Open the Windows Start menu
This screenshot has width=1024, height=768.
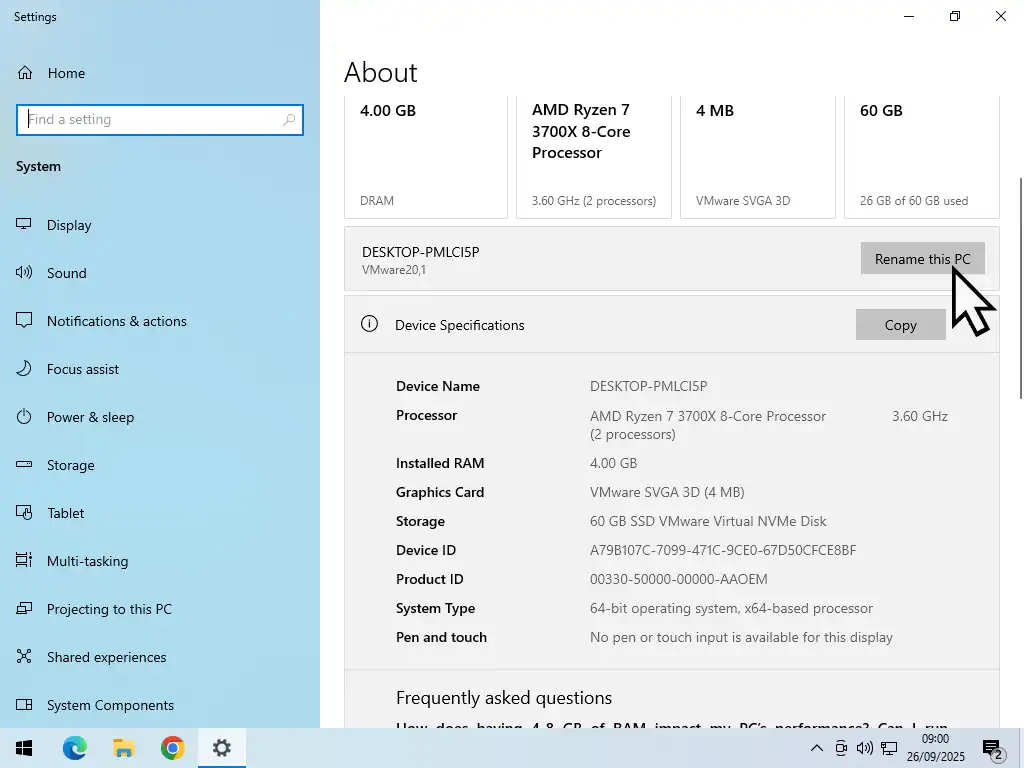click(x=24, y=748)
